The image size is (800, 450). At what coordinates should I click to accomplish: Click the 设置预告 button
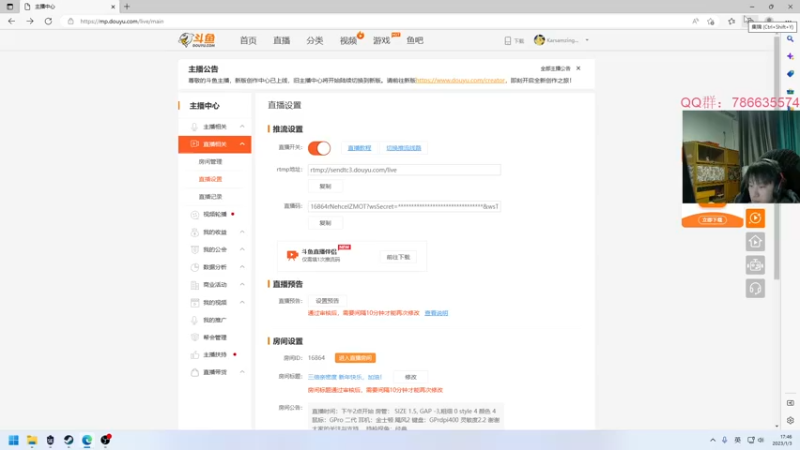[327, 301]
